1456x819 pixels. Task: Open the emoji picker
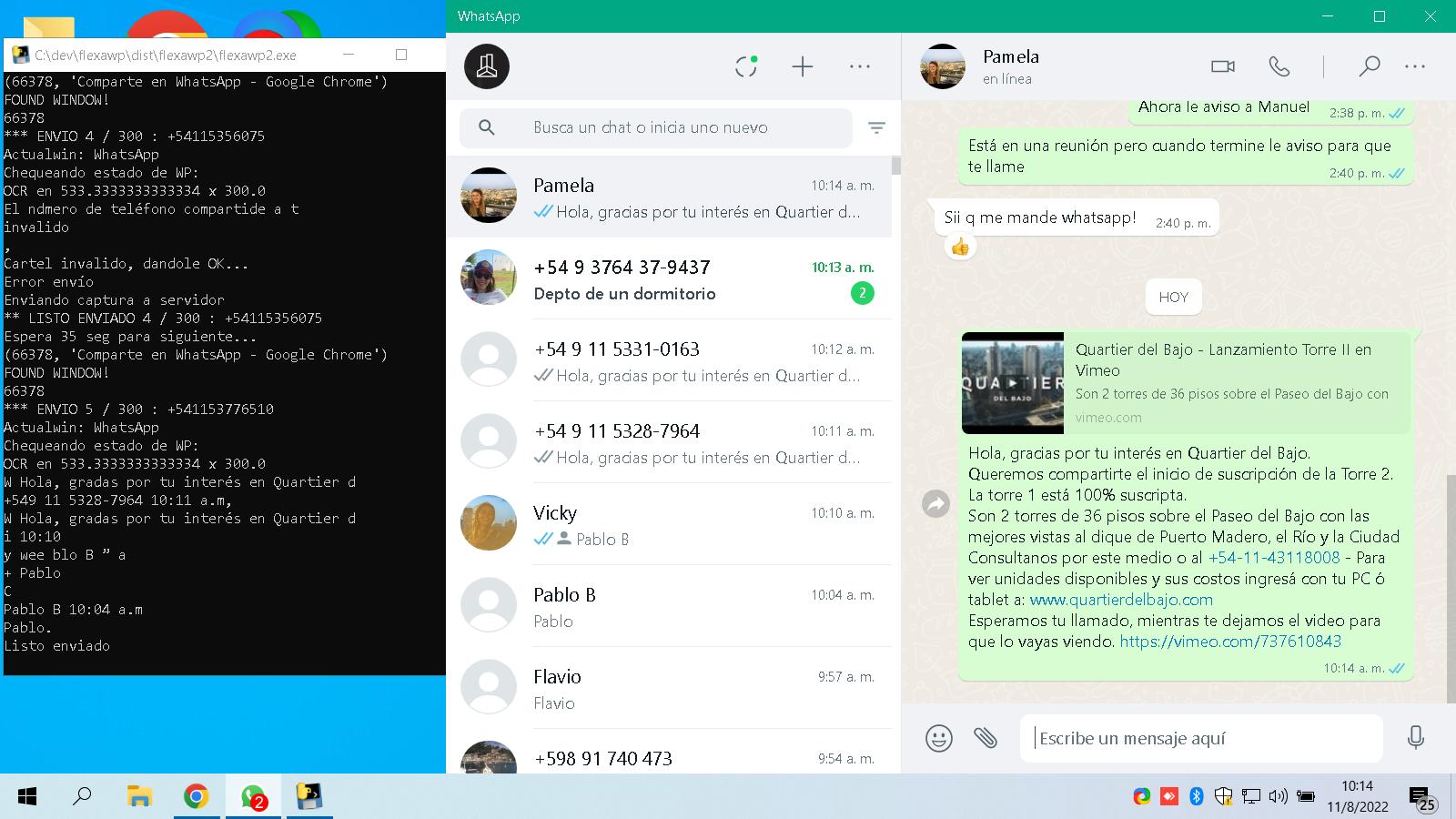pos(938,738)
